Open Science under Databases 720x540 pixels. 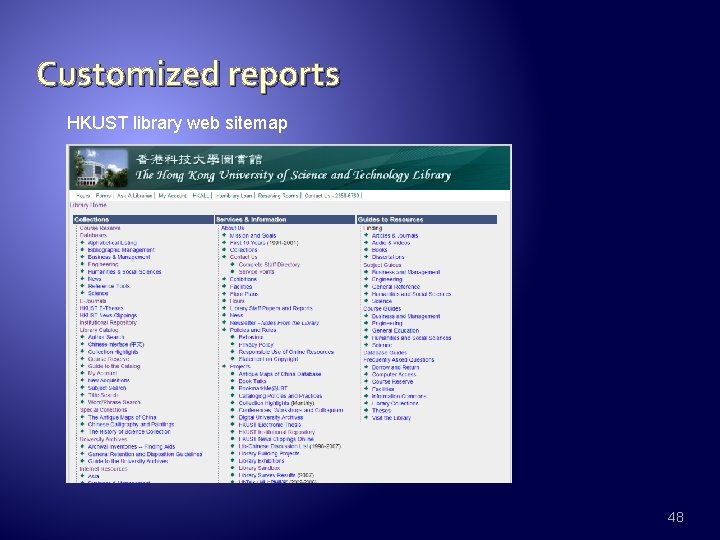click(98, 293)
